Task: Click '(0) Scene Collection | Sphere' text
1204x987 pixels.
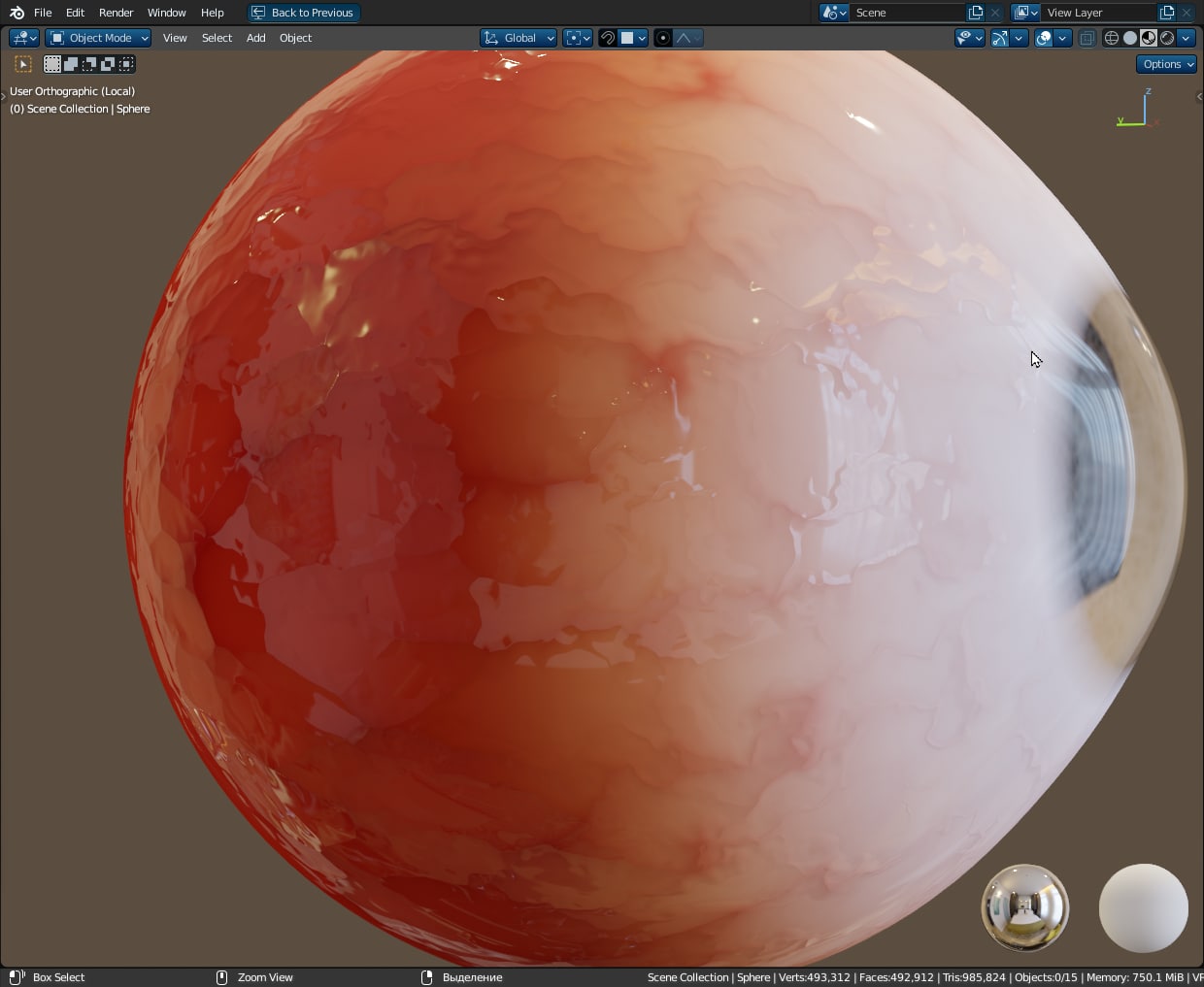Action: click(x=80, y=109)
